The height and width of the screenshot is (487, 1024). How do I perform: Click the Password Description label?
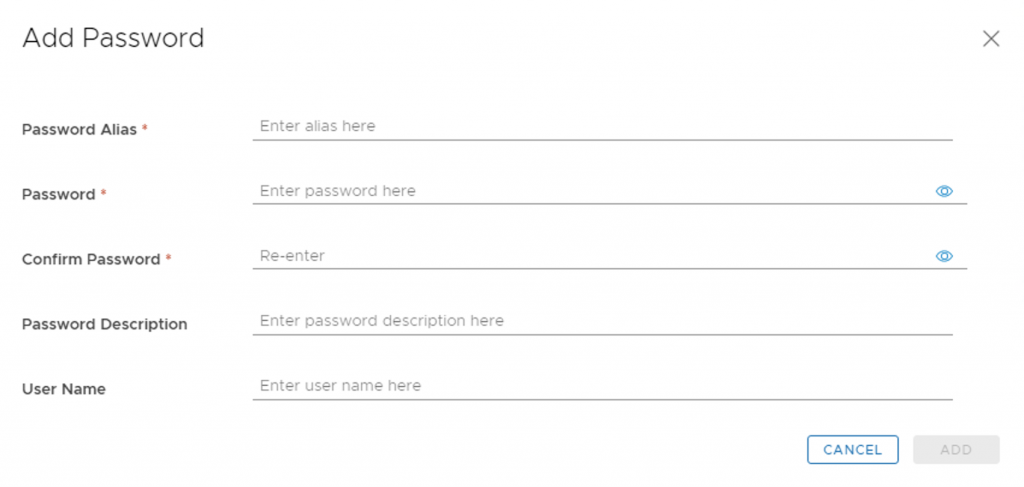(104, 325)
